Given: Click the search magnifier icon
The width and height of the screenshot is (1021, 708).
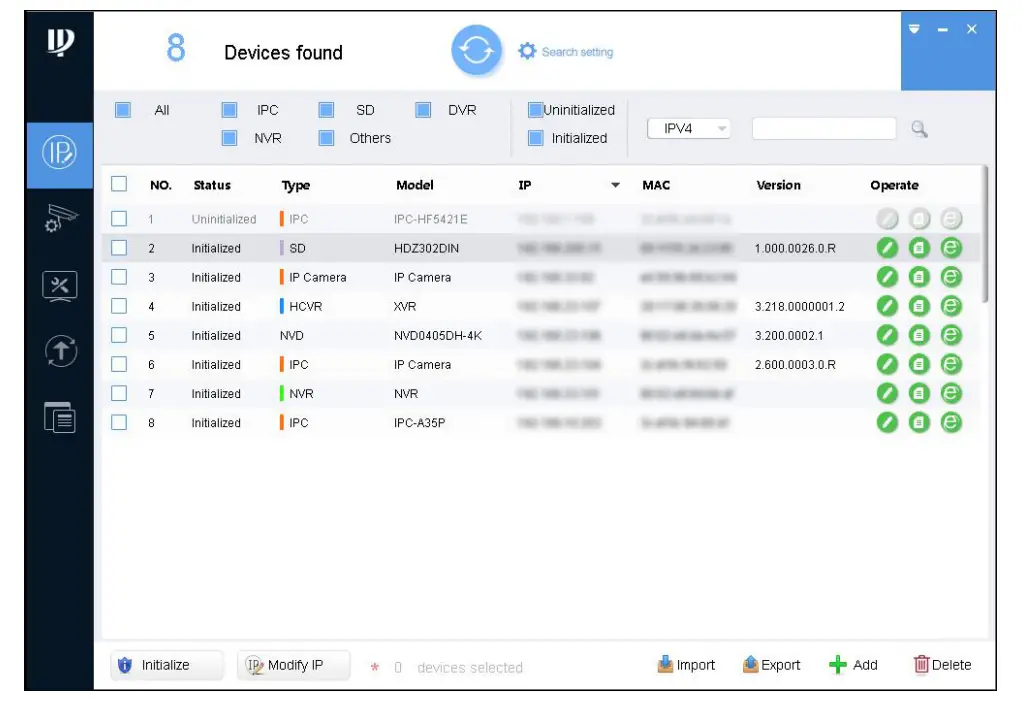Looking at the screenshot, I should [x=919, y=129].
